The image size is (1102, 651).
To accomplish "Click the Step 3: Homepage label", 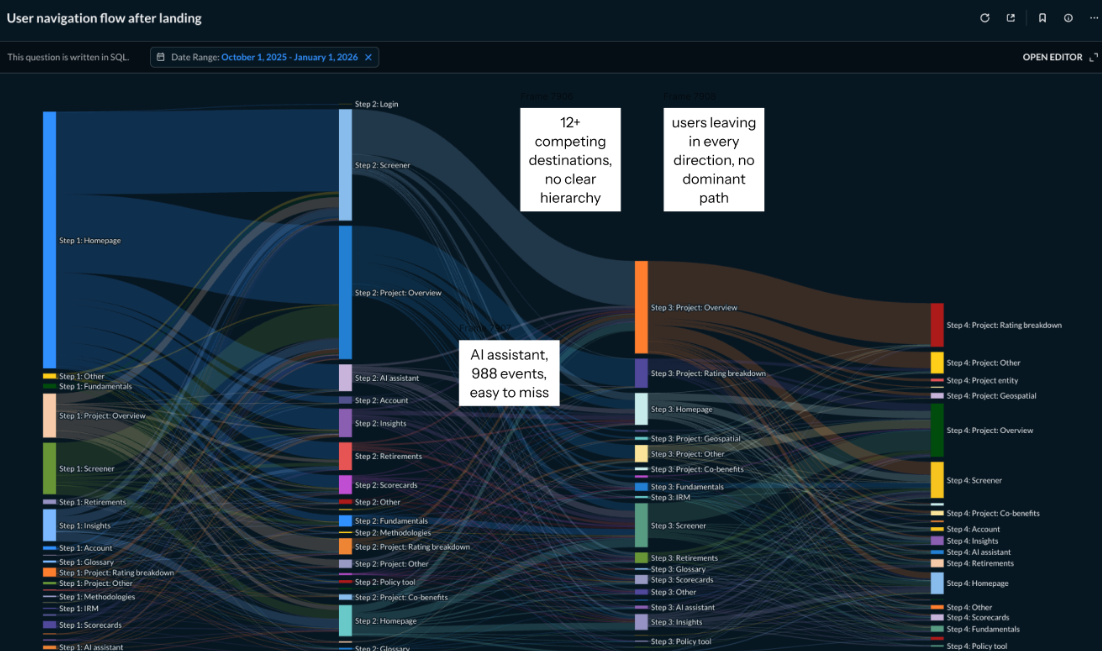I will coord(681,409).
